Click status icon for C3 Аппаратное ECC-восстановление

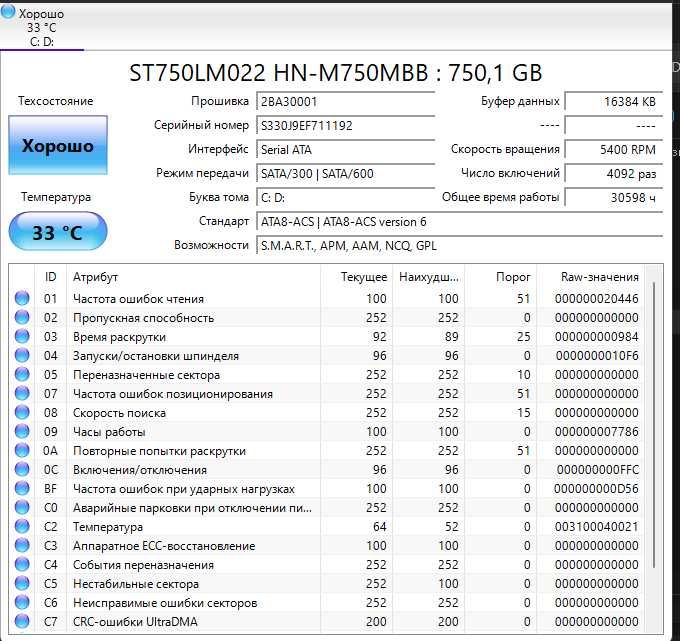22,546
